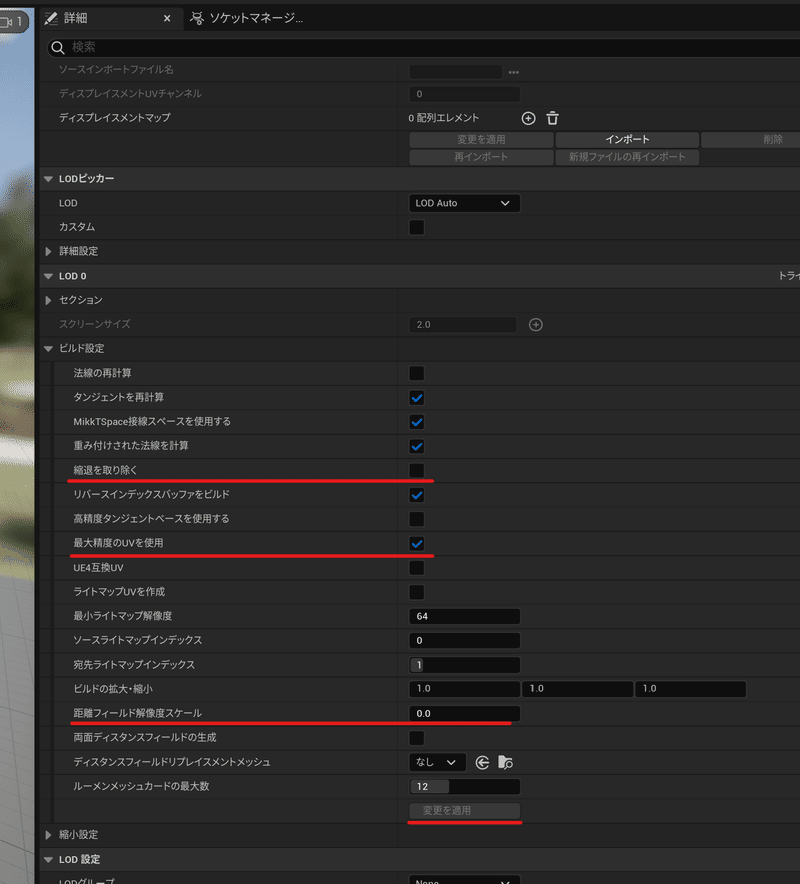Open the LOD Auto dropdown

(x=464, y=203)
